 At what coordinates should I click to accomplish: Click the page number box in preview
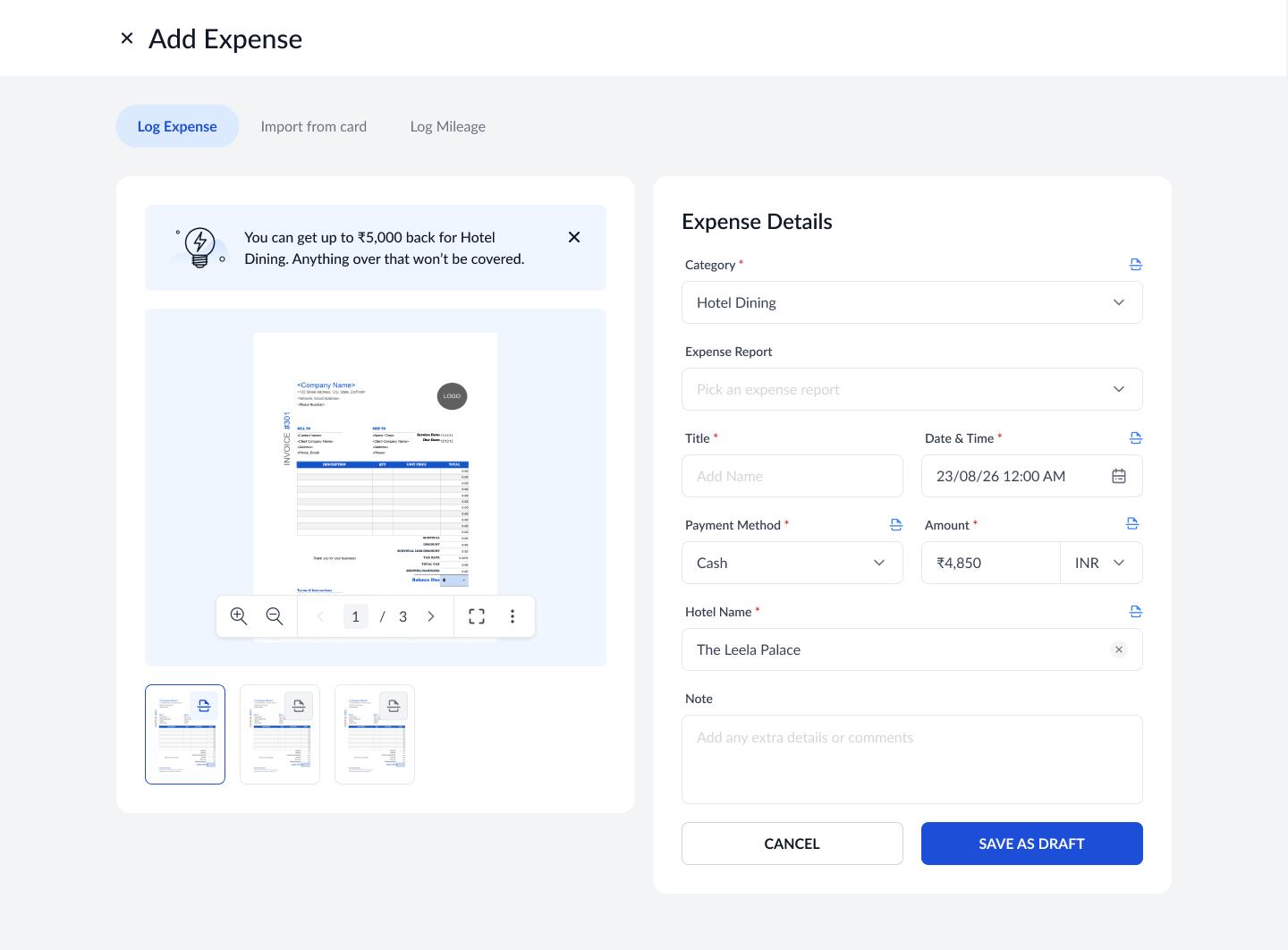pos(356,616)
